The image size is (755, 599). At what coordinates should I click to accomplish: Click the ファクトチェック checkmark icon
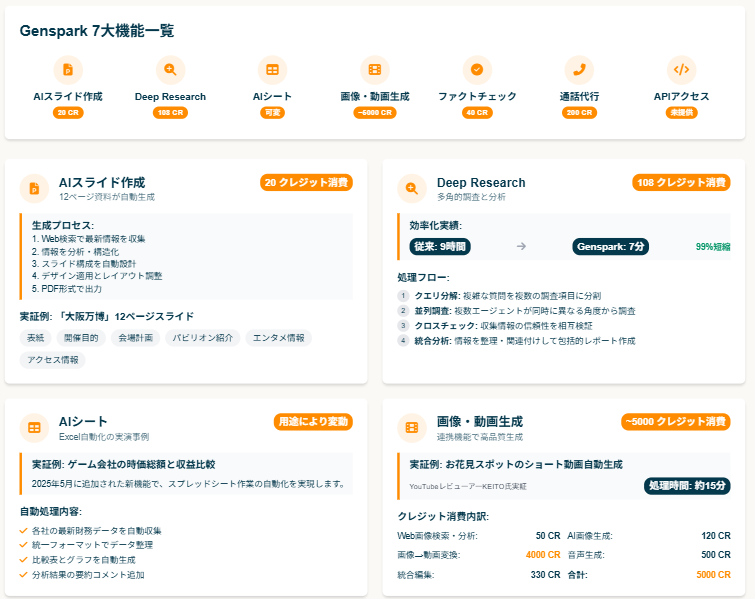tap(477, 70)
